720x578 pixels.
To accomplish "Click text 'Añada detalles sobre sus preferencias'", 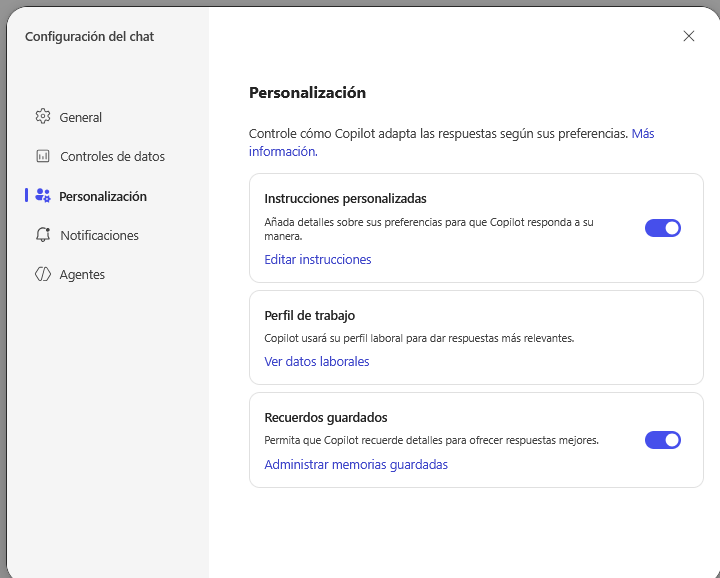I will click(x=353, y=222).
